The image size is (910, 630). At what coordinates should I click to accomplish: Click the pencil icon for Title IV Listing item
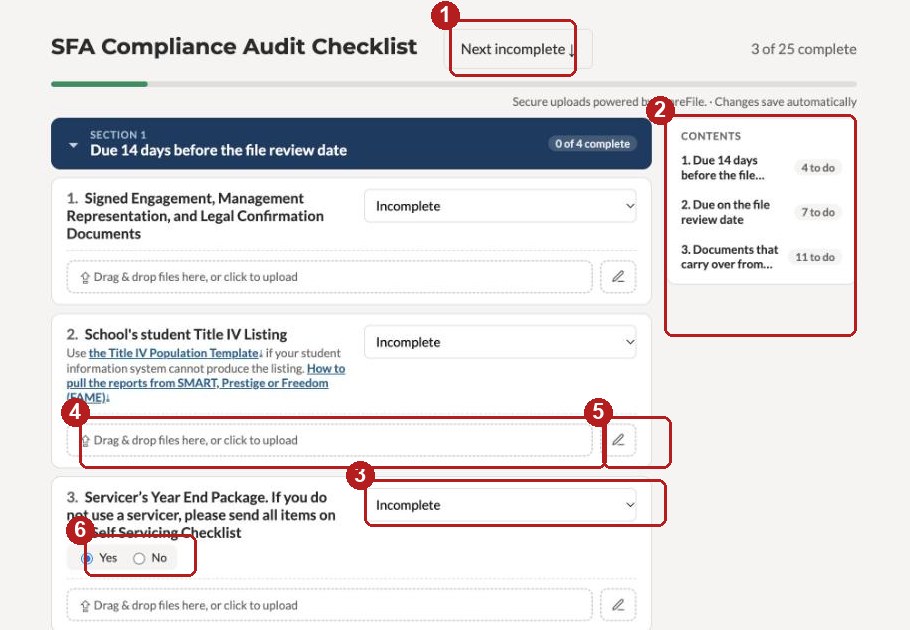618,440
